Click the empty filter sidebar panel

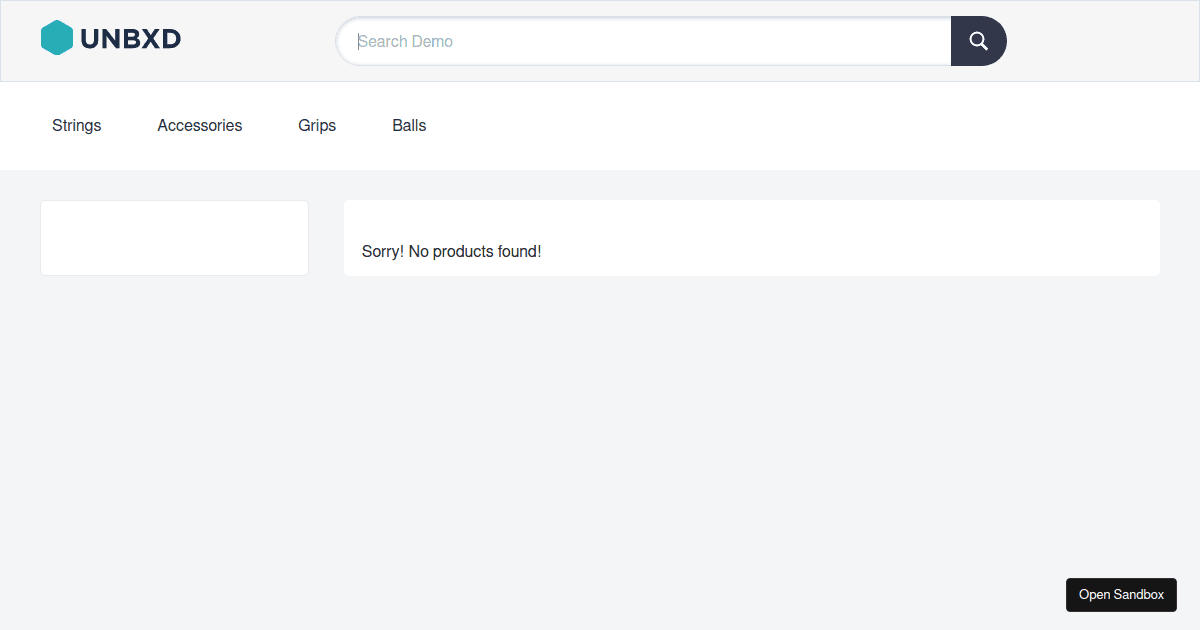pyautogui.click(x=174, y=238)
